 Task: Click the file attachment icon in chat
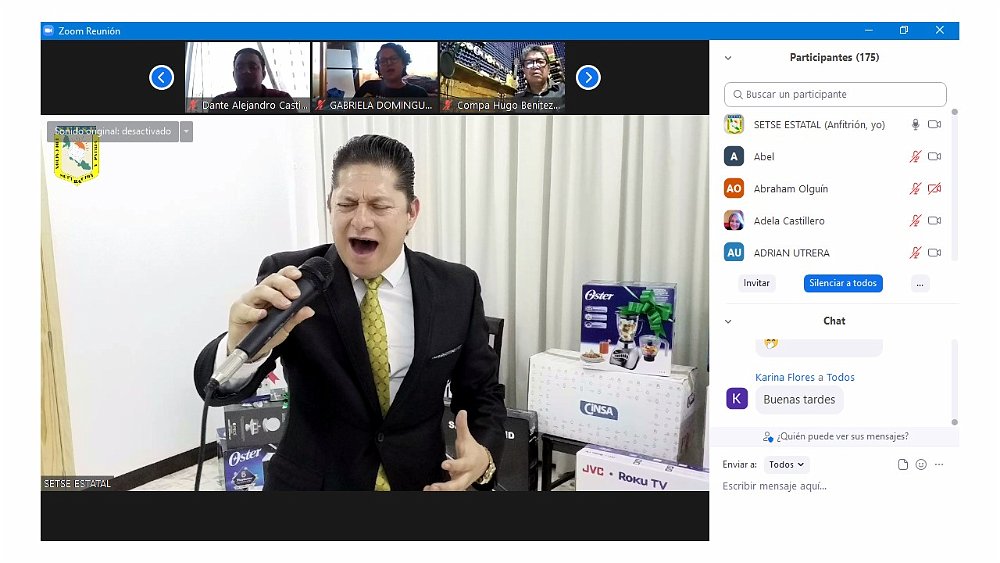(903, 465)
